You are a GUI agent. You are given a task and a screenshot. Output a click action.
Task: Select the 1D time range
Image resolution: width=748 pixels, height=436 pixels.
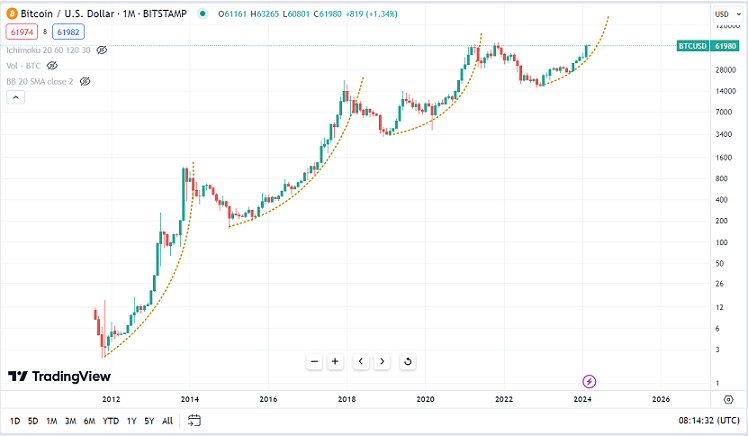point(15,421)
